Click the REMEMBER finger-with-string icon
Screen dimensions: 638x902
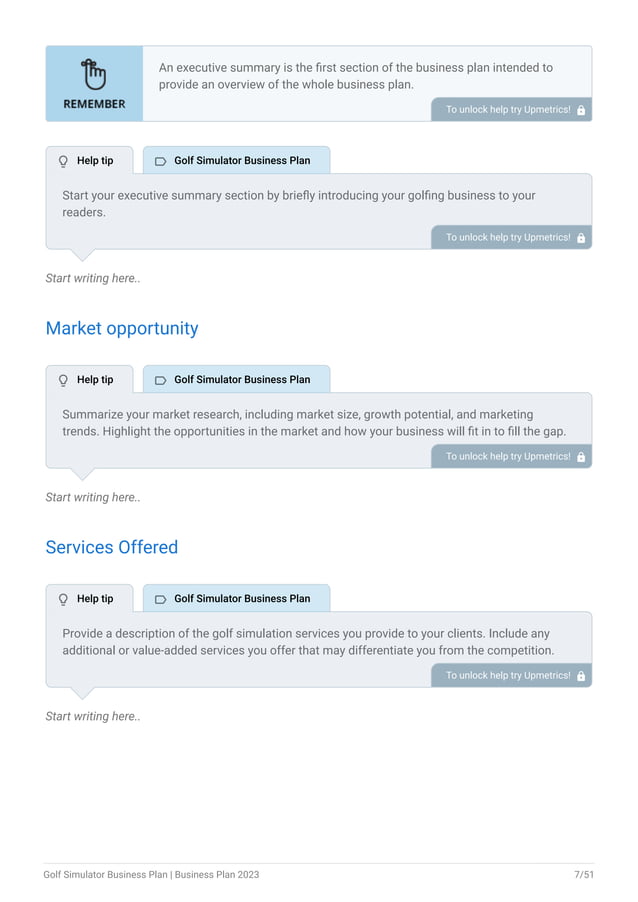pos(94,74)
